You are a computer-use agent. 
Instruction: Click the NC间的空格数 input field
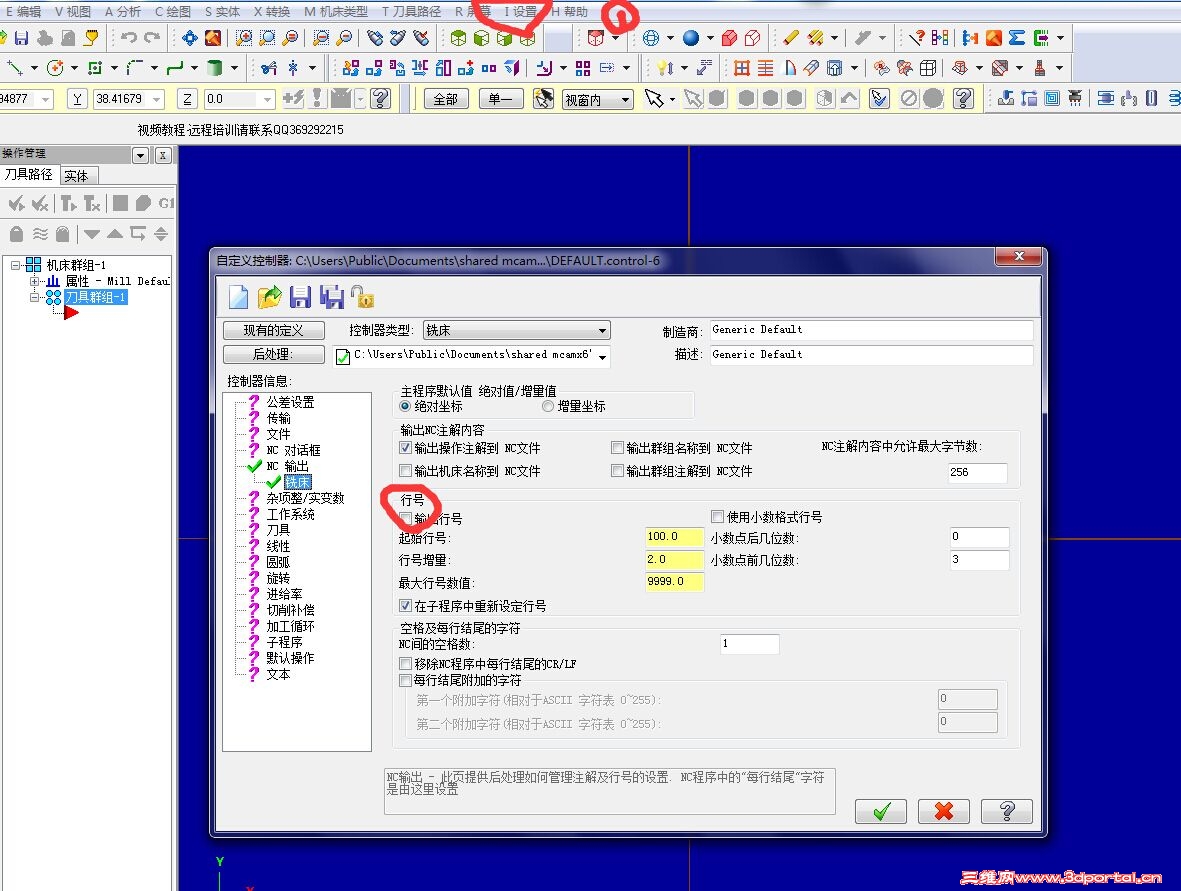[749, 644]
